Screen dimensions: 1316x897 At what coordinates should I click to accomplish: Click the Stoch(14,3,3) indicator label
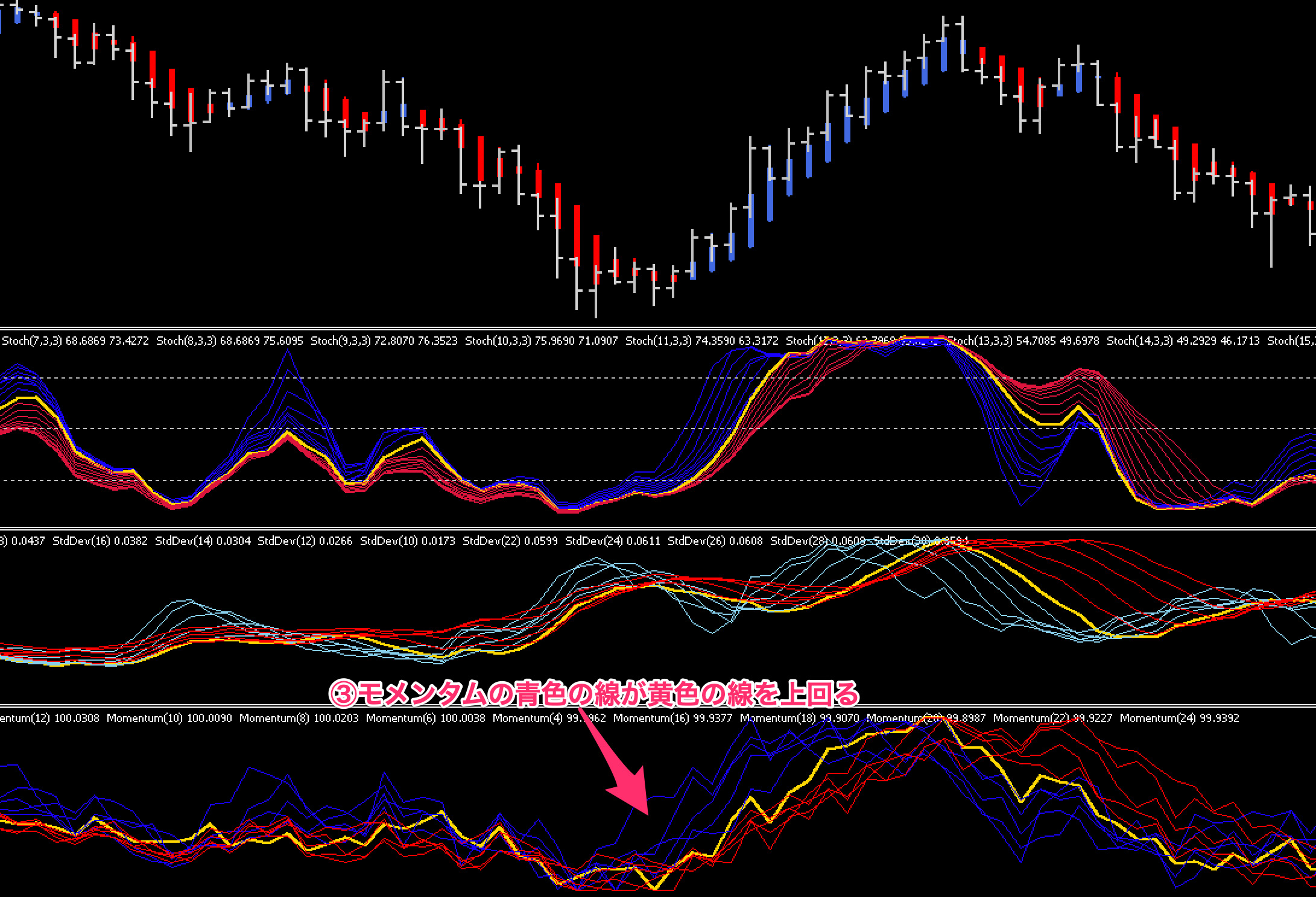(1183, 341)
